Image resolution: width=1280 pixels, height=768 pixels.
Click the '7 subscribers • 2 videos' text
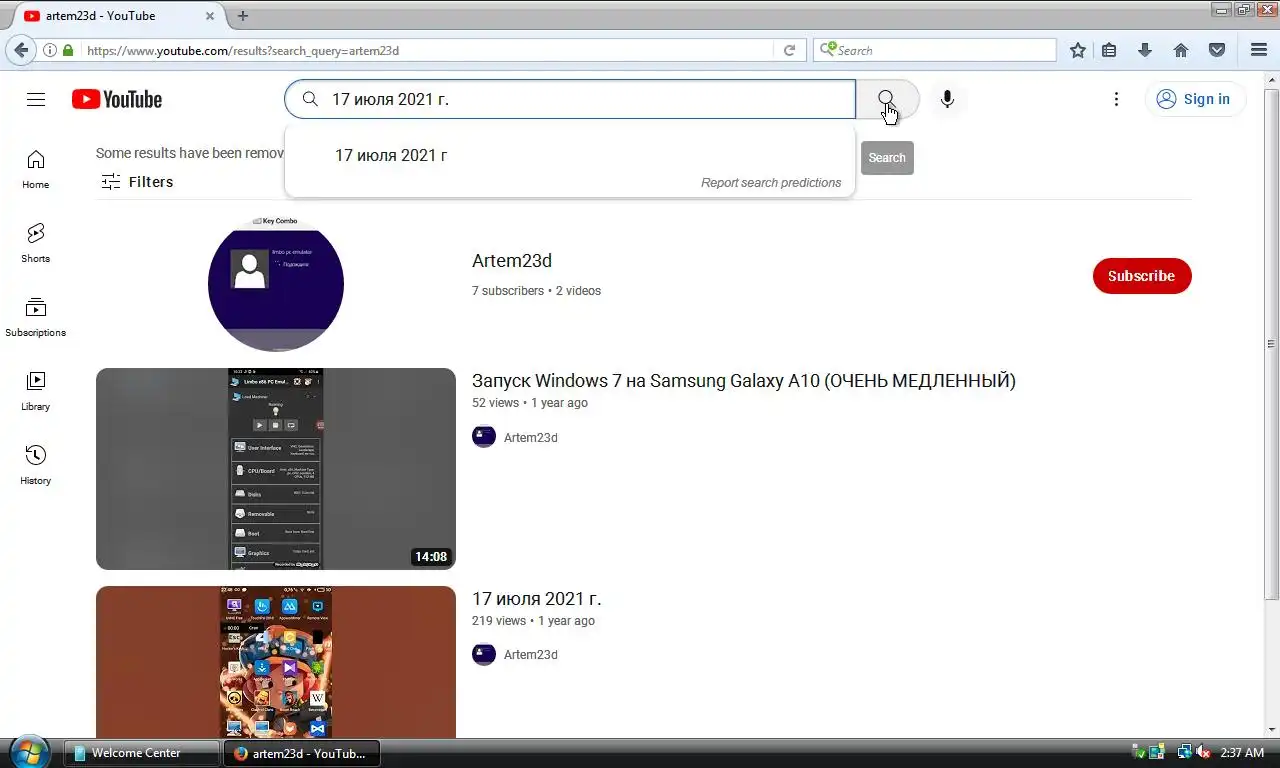point(536,291)
